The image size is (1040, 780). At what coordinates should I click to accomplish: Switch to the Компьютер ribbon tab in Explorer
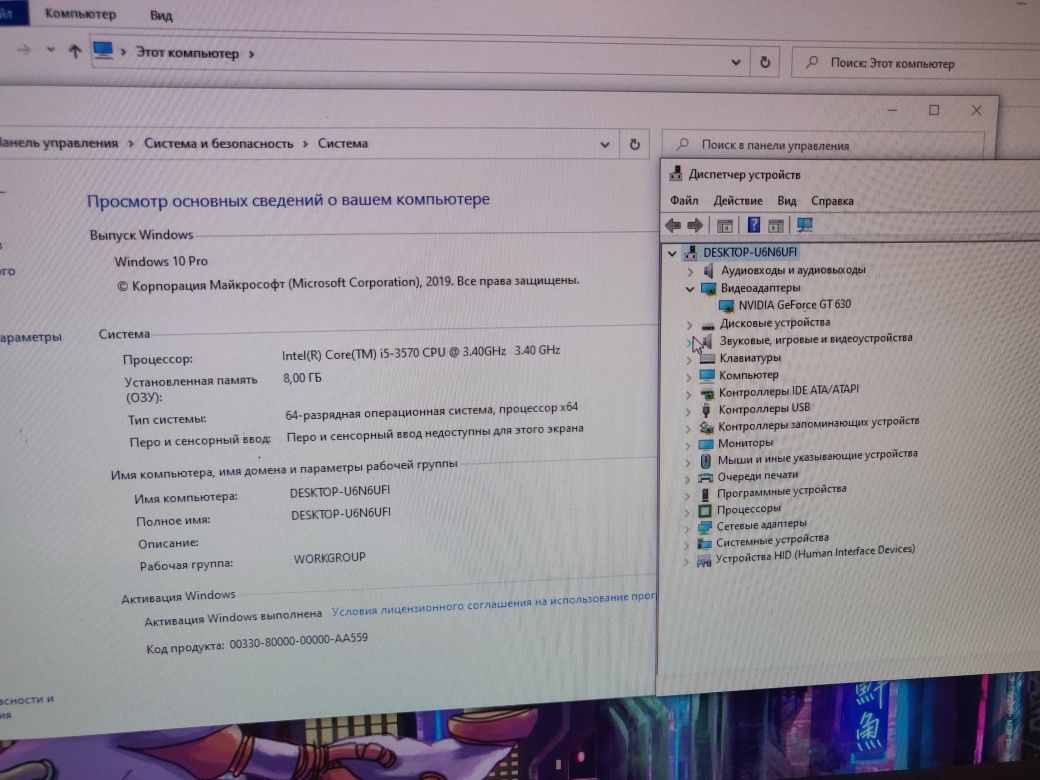(x=80, y=14)
